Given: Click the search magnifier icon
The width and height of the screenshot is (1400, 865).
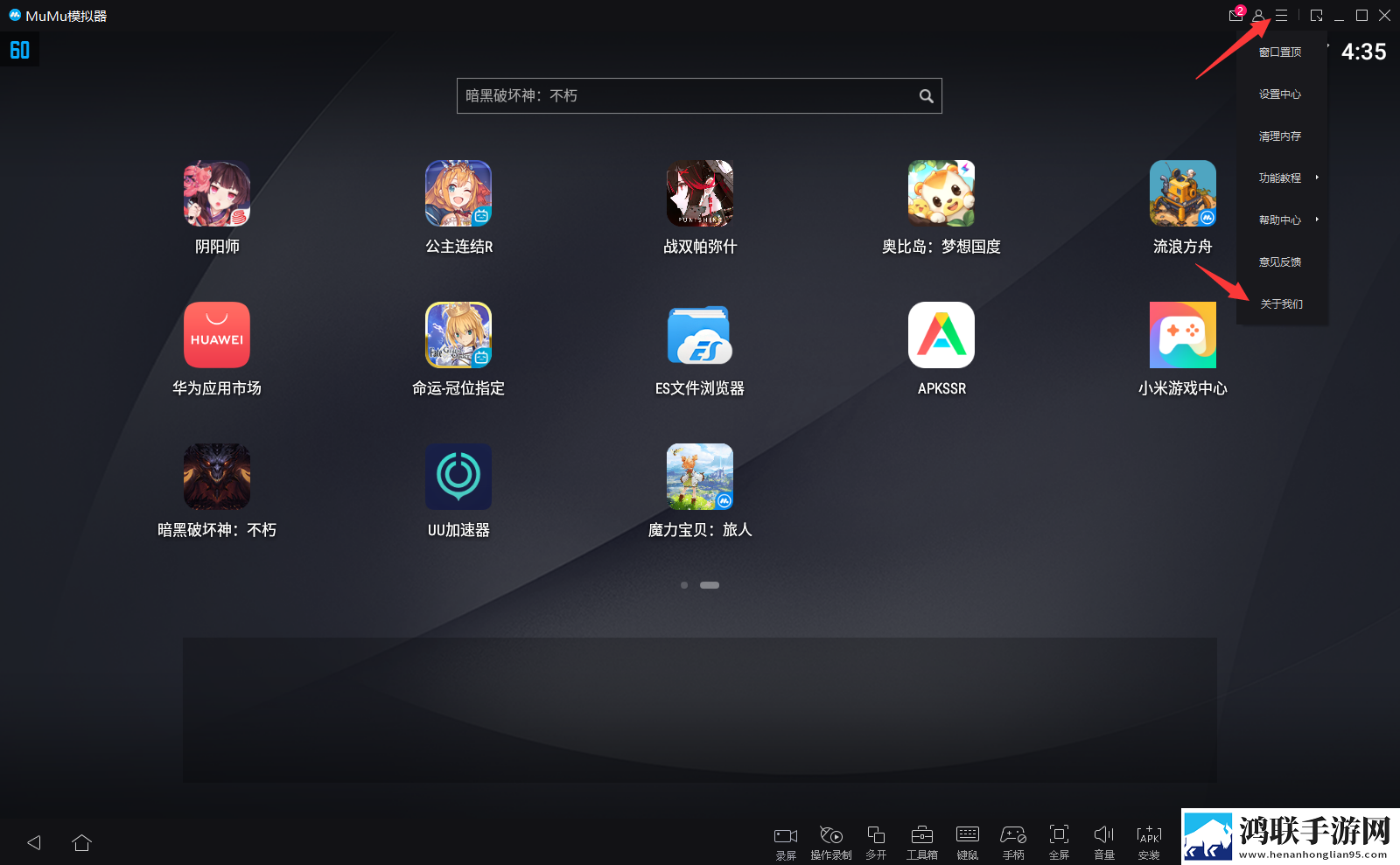Looking at the screenshot, I should point(926,96).
